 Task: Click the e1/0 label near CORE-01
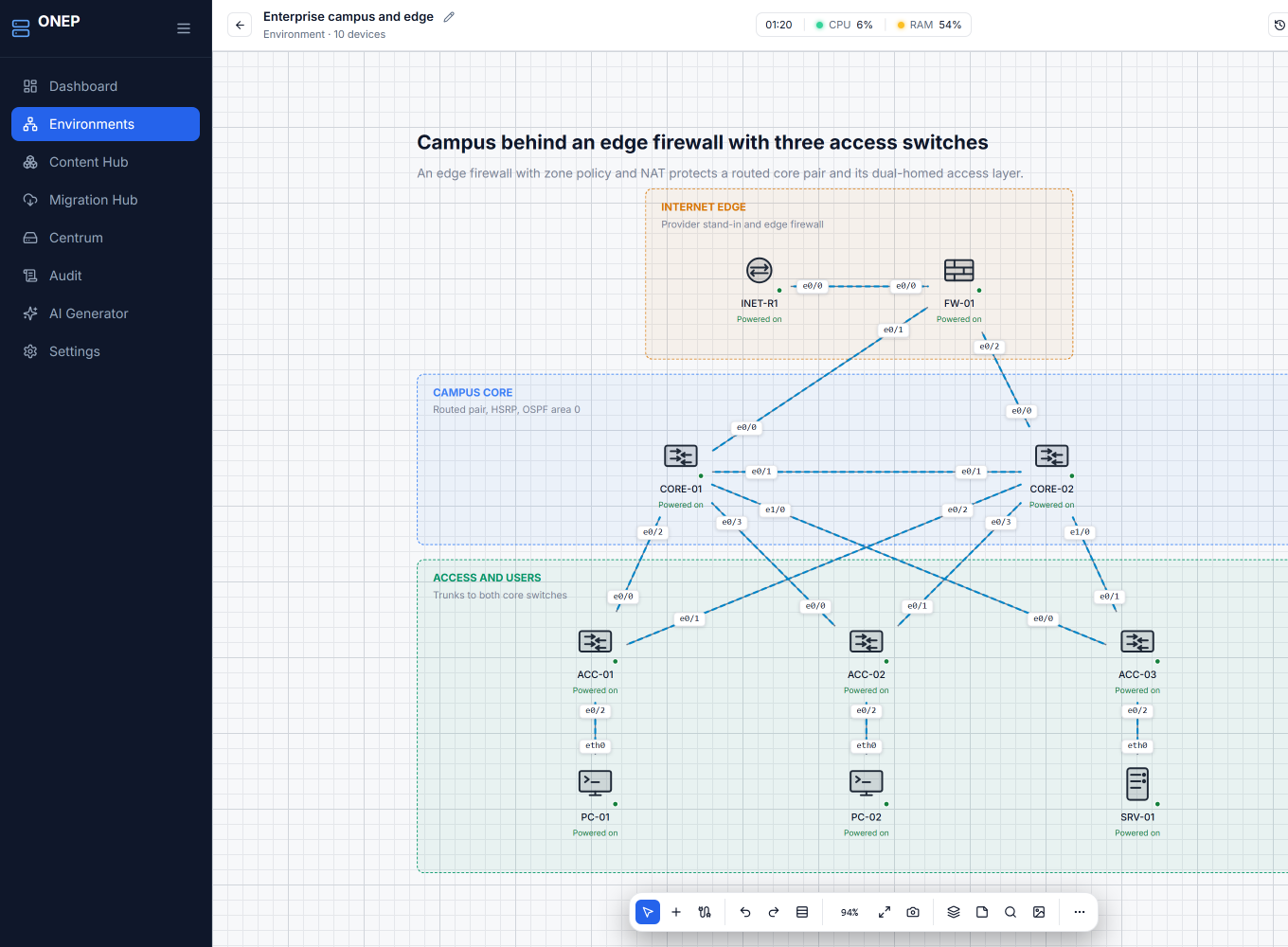[776, 510]
